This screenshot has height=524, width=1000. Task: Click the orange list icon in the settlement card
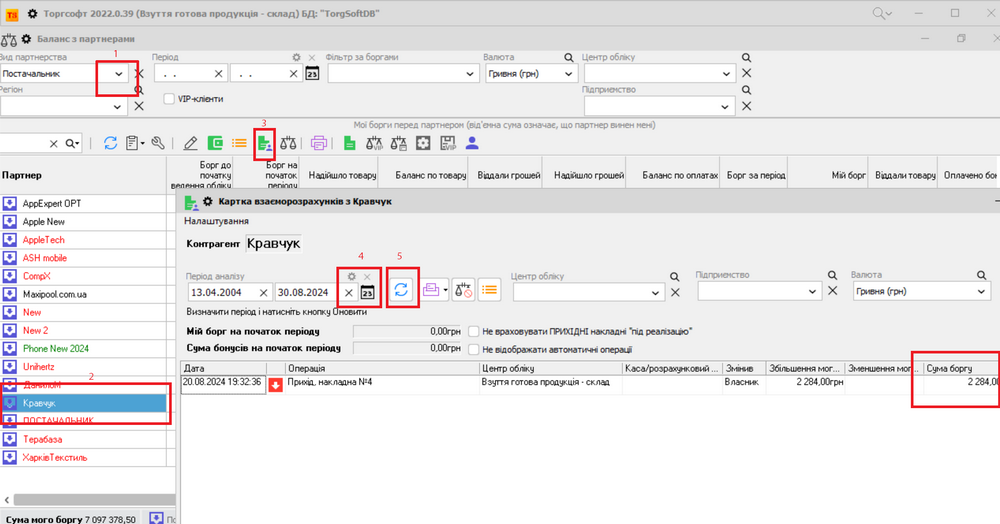pyautogui.click(x=489, y=290)
